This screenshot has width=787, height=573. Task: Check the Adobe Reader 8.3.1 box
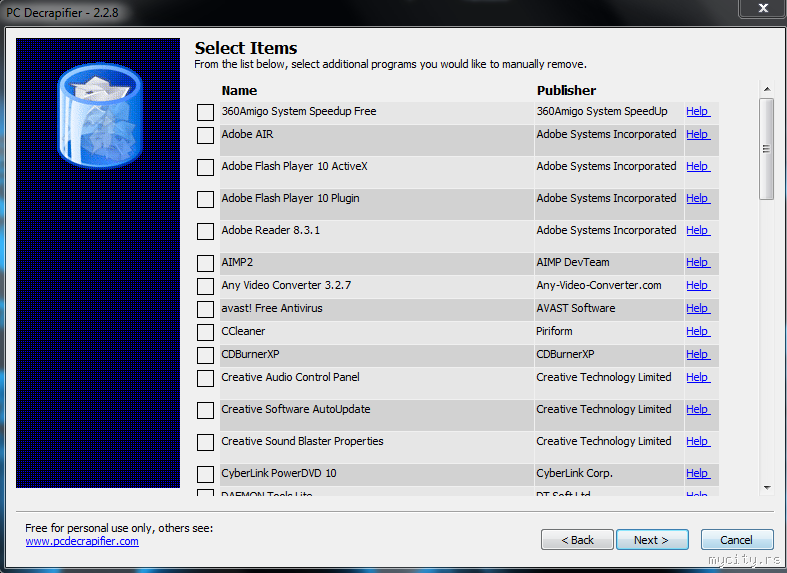coord(205,231)
